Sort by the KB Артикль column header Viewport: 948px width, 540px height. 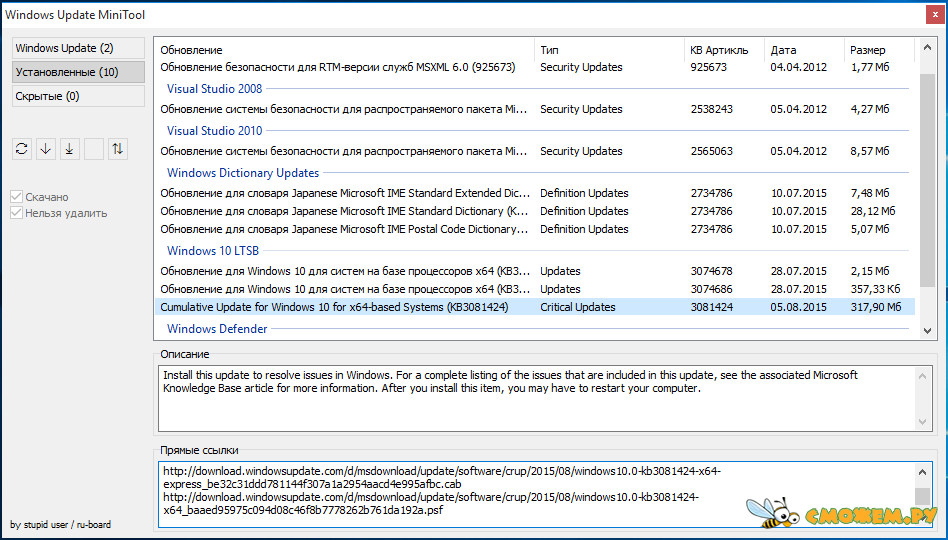coord(724,50)
